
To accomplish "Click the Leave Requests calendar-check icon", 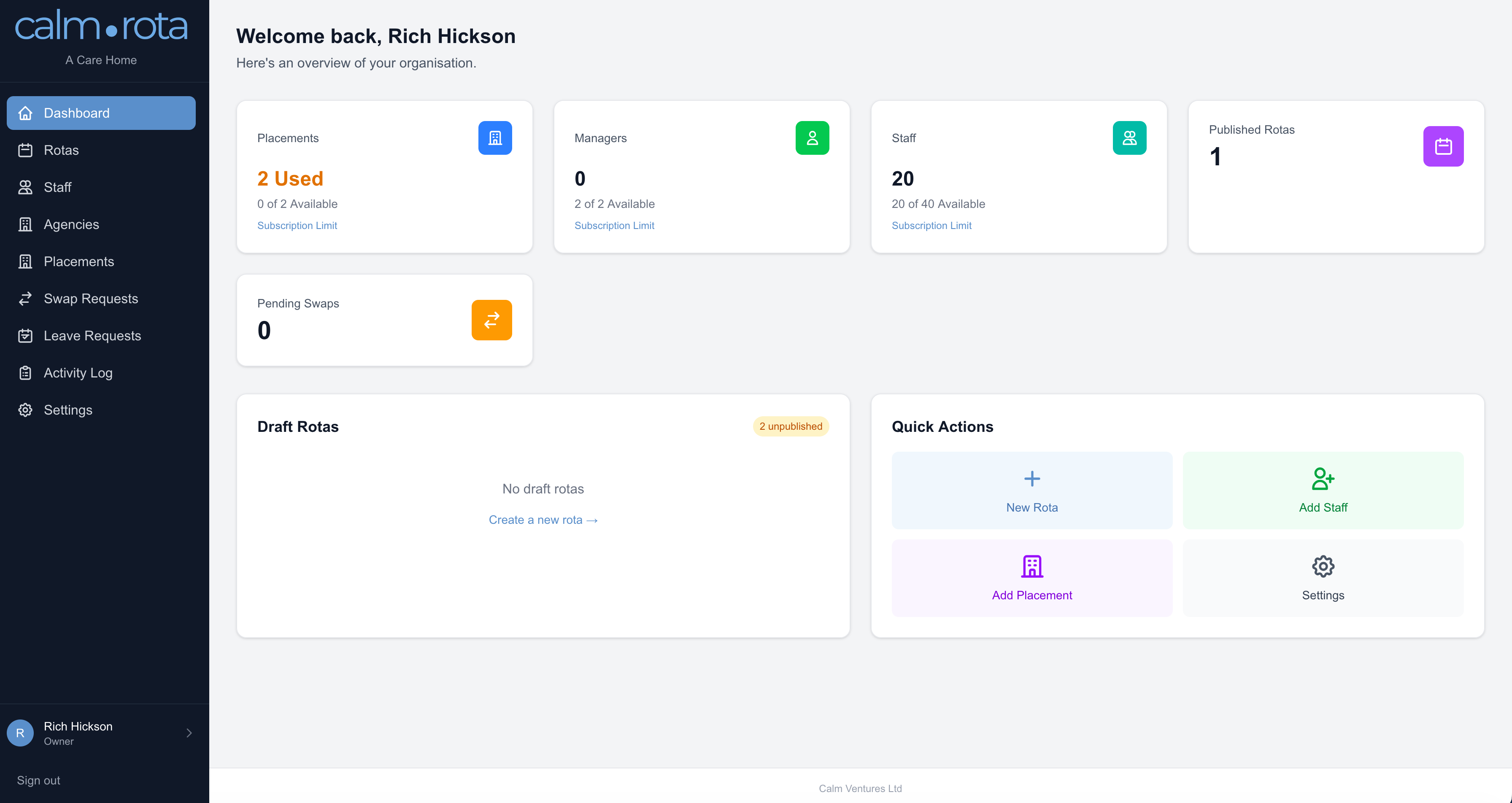I will [x=26, y=335].
